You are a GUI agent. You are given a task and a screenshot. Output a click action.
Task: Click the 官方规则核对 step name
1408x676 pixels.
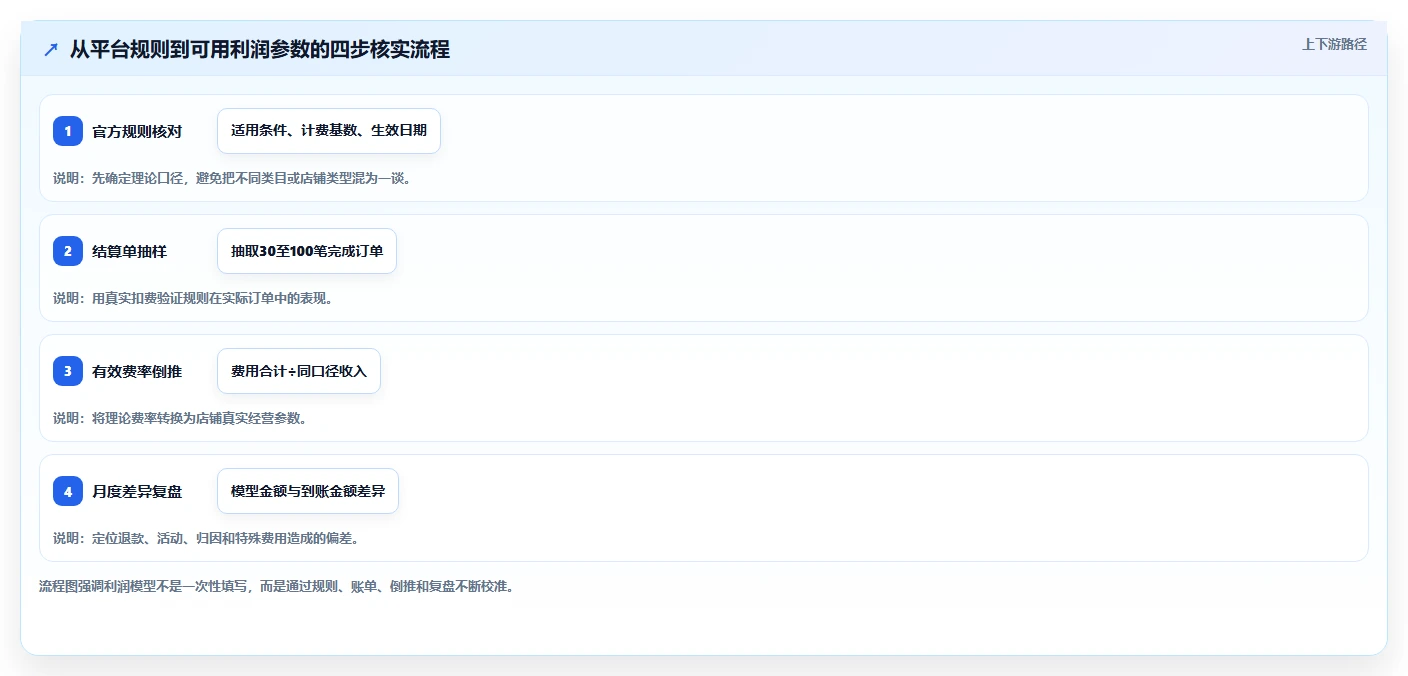coord(137,131)
